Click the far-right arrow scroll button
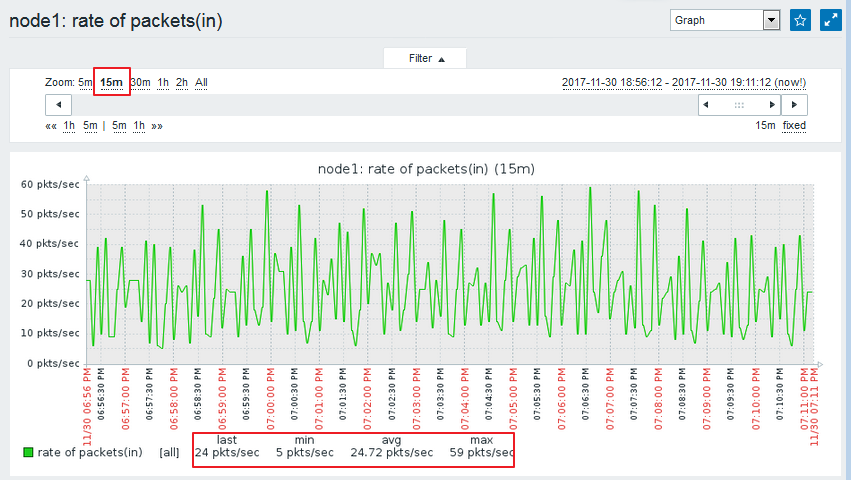 click(x=794, y=105)
